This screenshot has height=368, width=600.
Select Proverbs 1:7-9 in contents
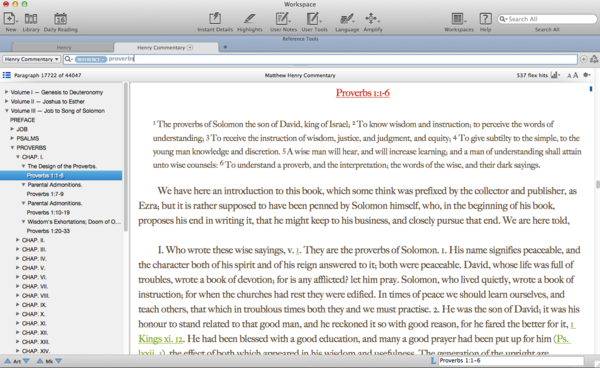point(45,194)
